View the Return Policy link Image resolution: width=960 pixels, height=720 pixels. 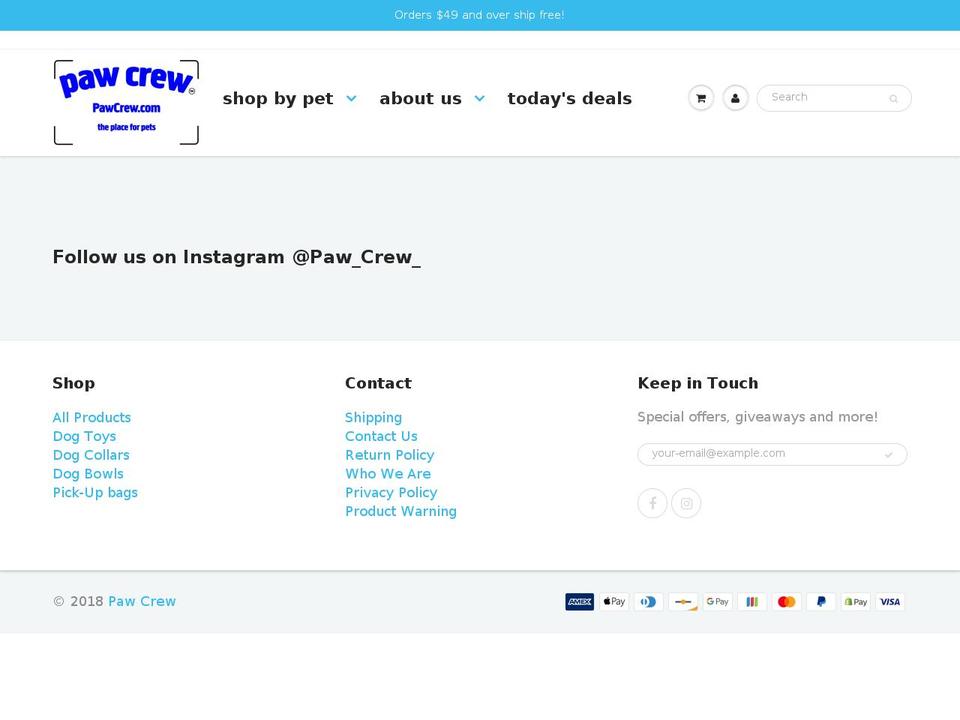[390, 456]
